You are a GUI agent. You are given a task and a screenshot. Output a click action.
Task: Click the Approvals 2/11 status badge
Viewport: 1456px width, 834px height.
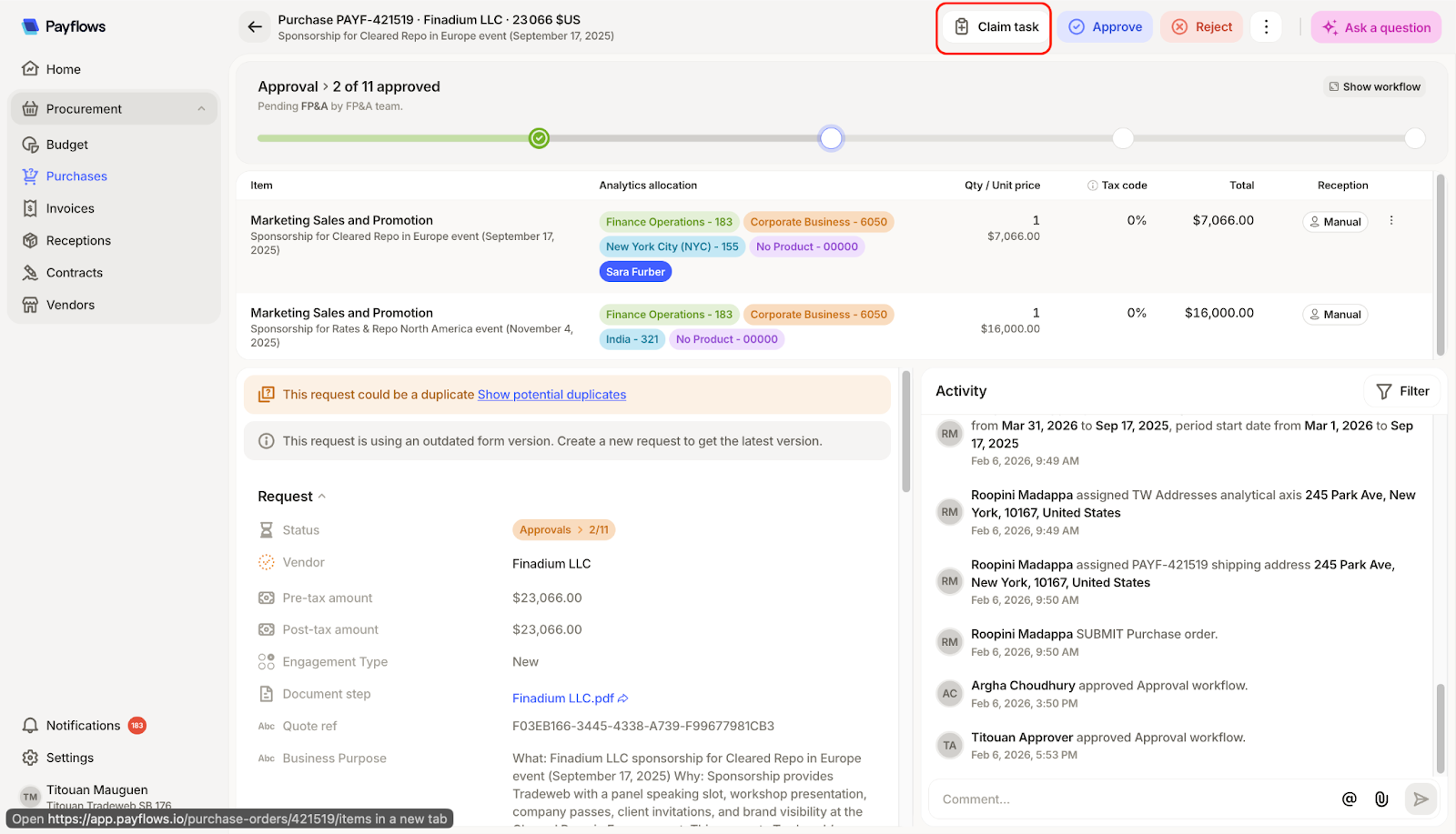(x=564, y=530)
